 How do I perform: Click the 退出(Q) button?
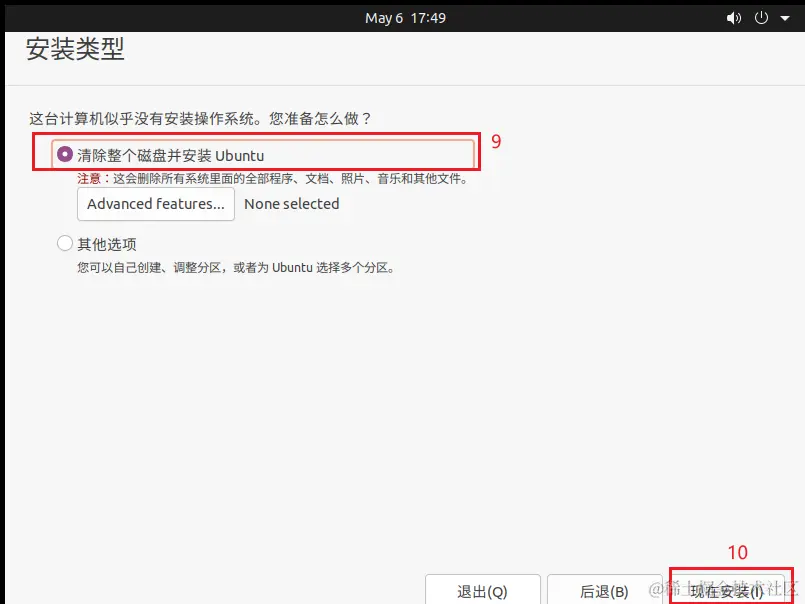point(483,591)
